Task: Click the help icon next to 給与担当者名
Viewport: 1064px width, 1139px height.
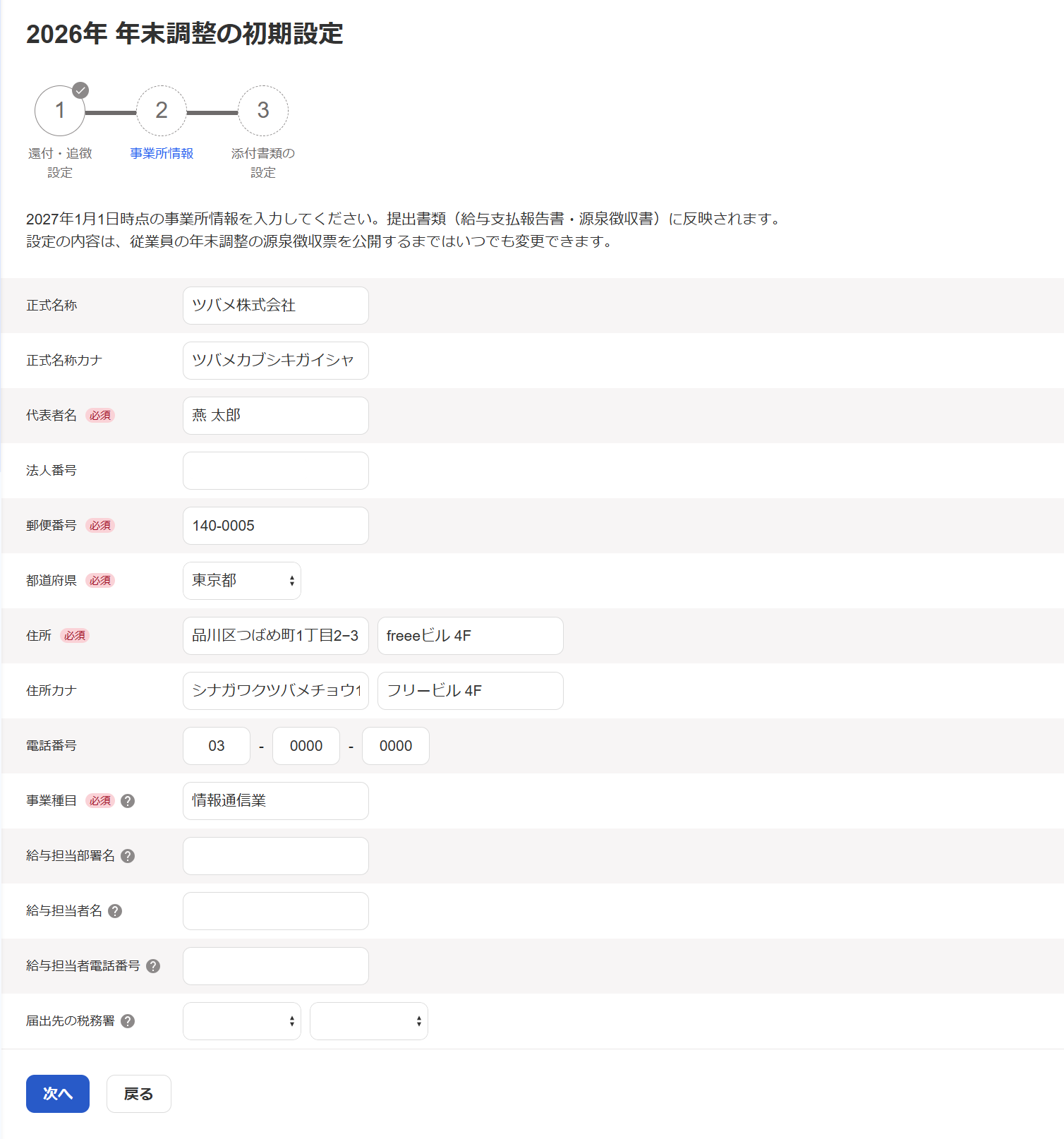Action: pos(115,911)
